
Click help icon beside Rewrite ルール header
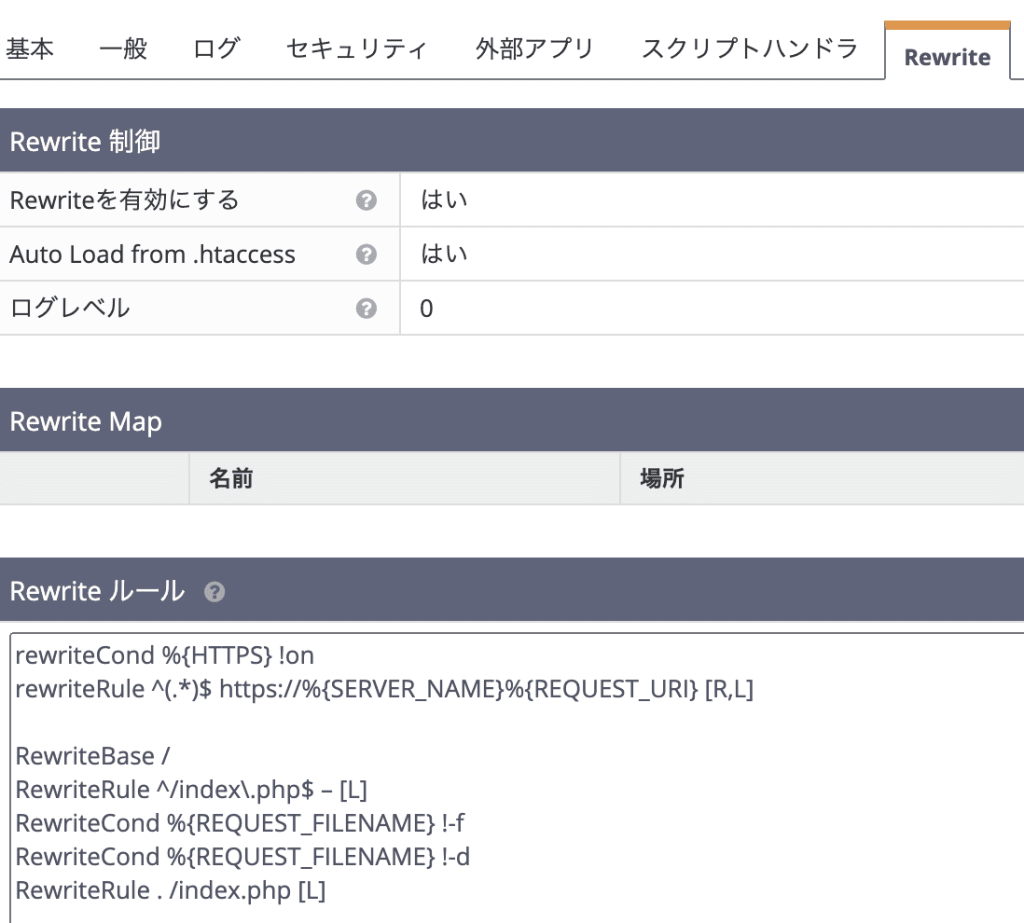point(215,592)
